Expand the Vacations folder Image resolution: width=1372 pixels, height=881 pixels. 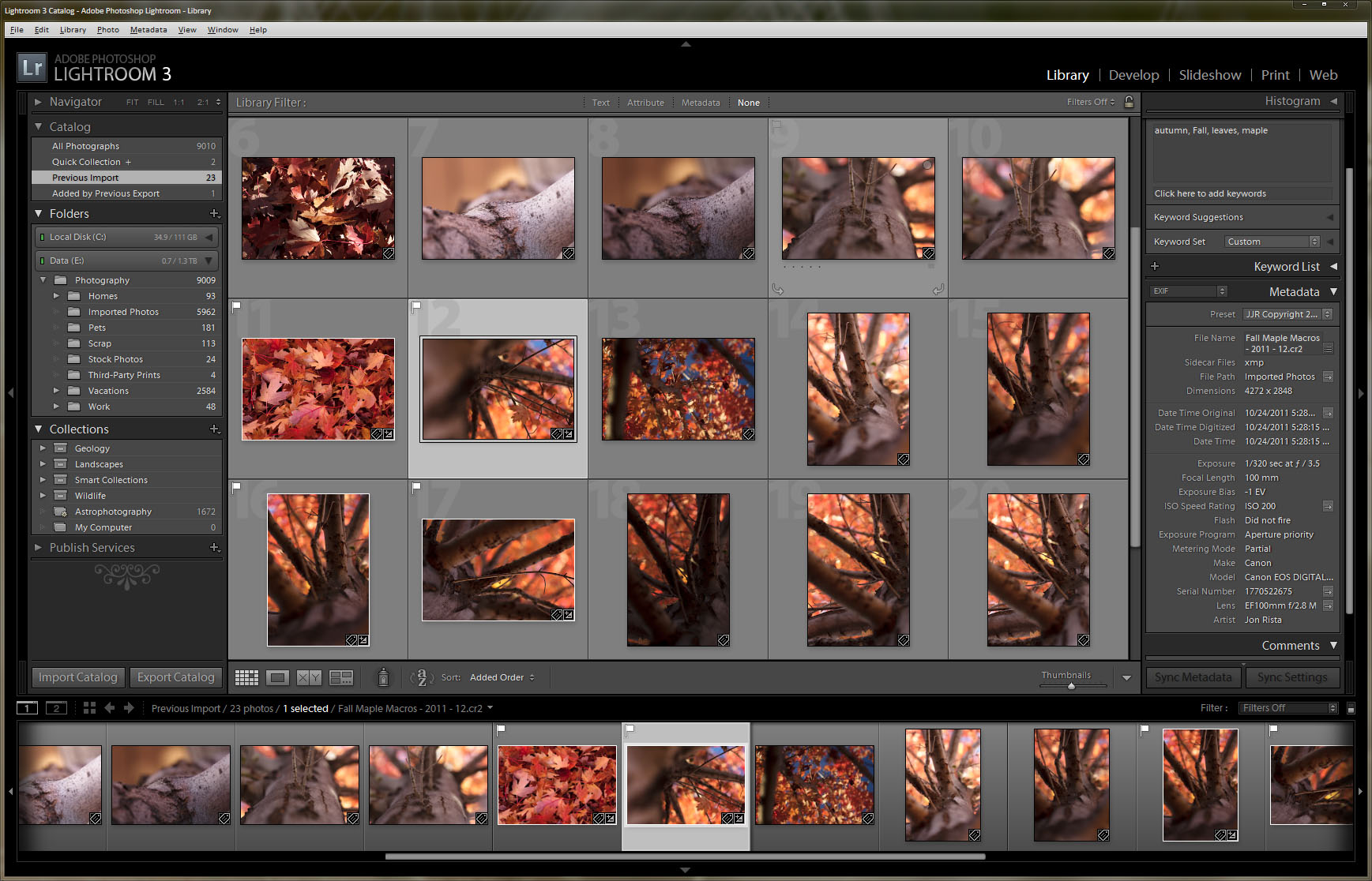56,391
